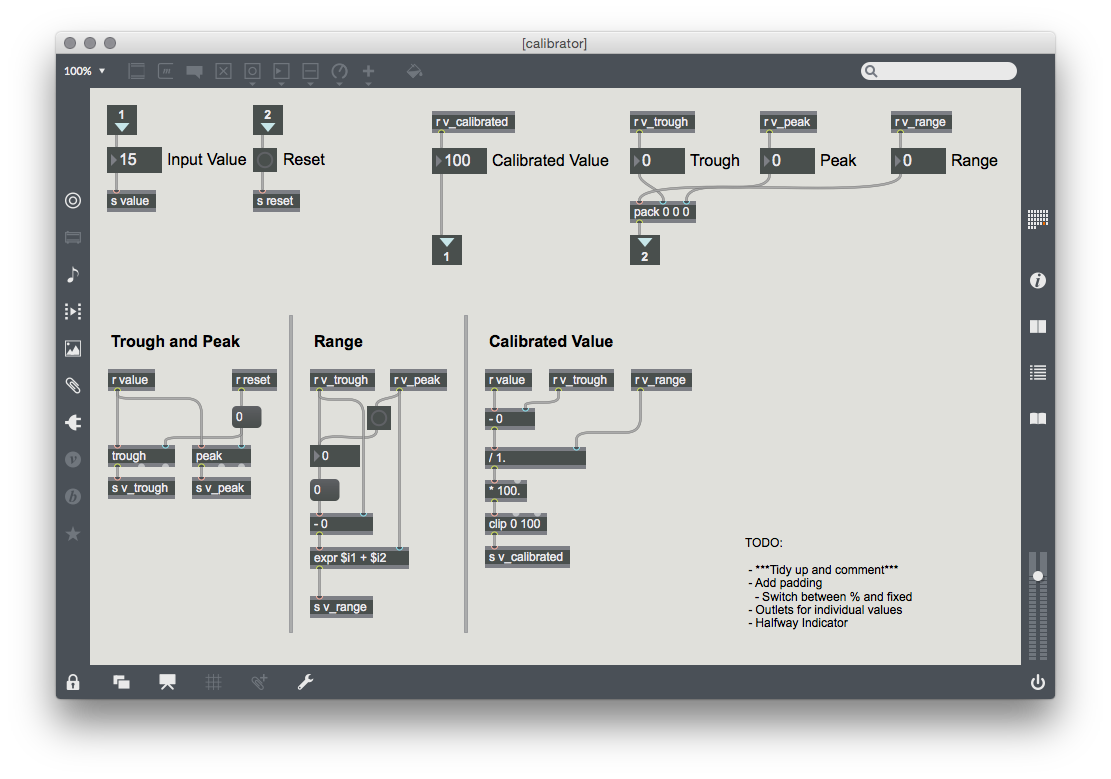Add a comment box from toolbar
The image size is (1111, 779).
(194, 71)
